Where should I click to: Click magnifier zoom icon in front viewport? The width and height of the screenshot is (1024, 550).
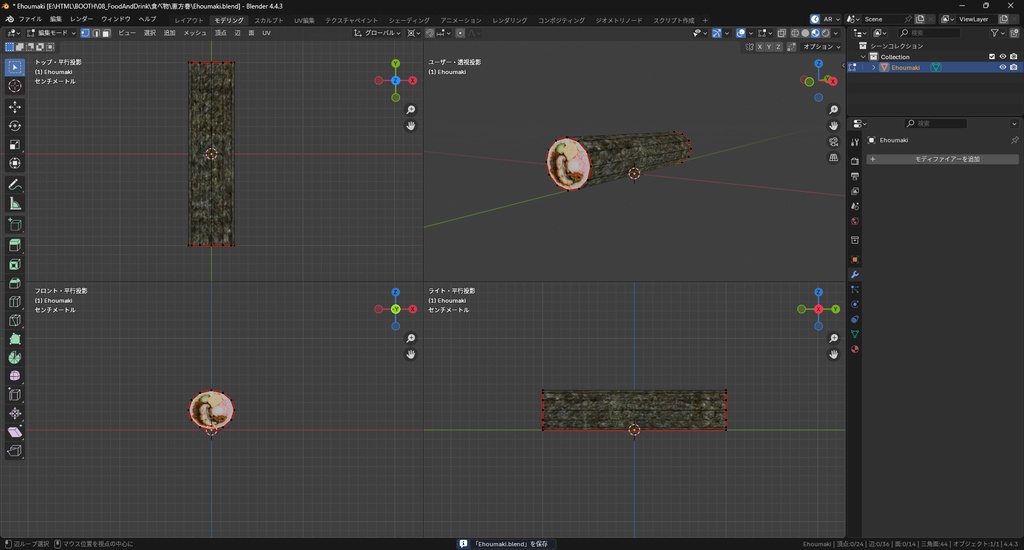point(411,339)
